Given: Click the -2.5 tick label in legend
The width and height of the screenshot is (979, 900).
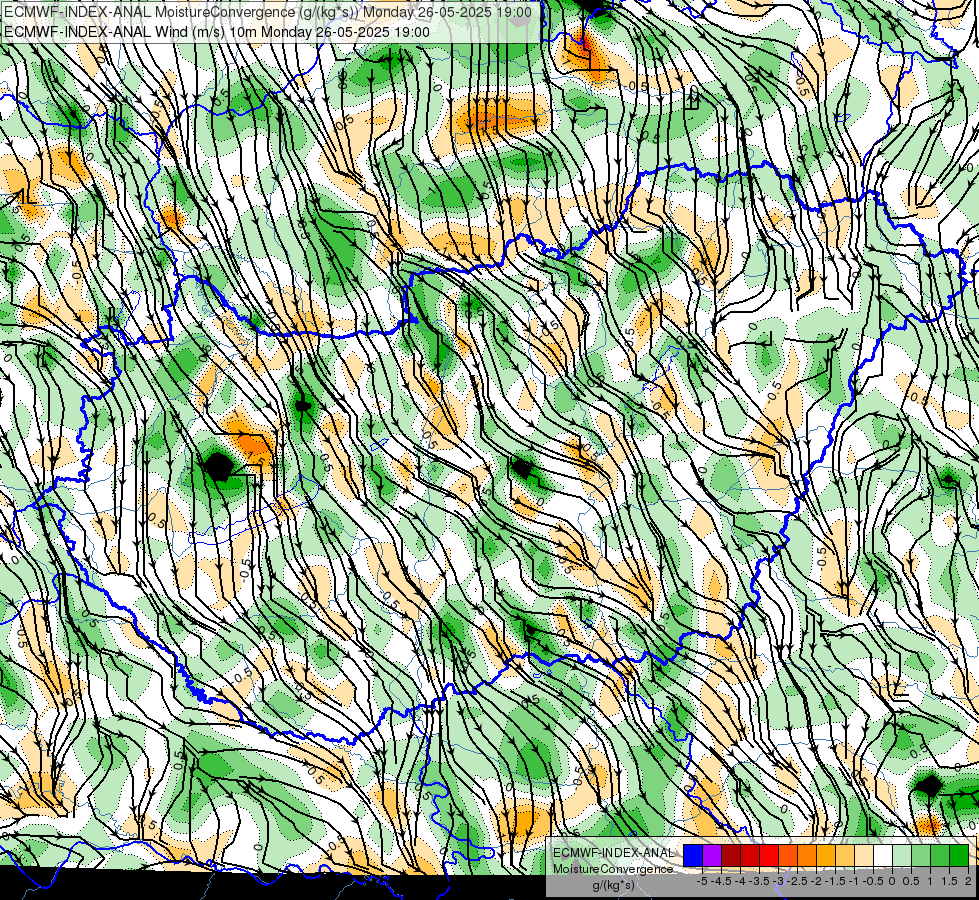Looking at the screenshot, I should [x=797, y=881].
